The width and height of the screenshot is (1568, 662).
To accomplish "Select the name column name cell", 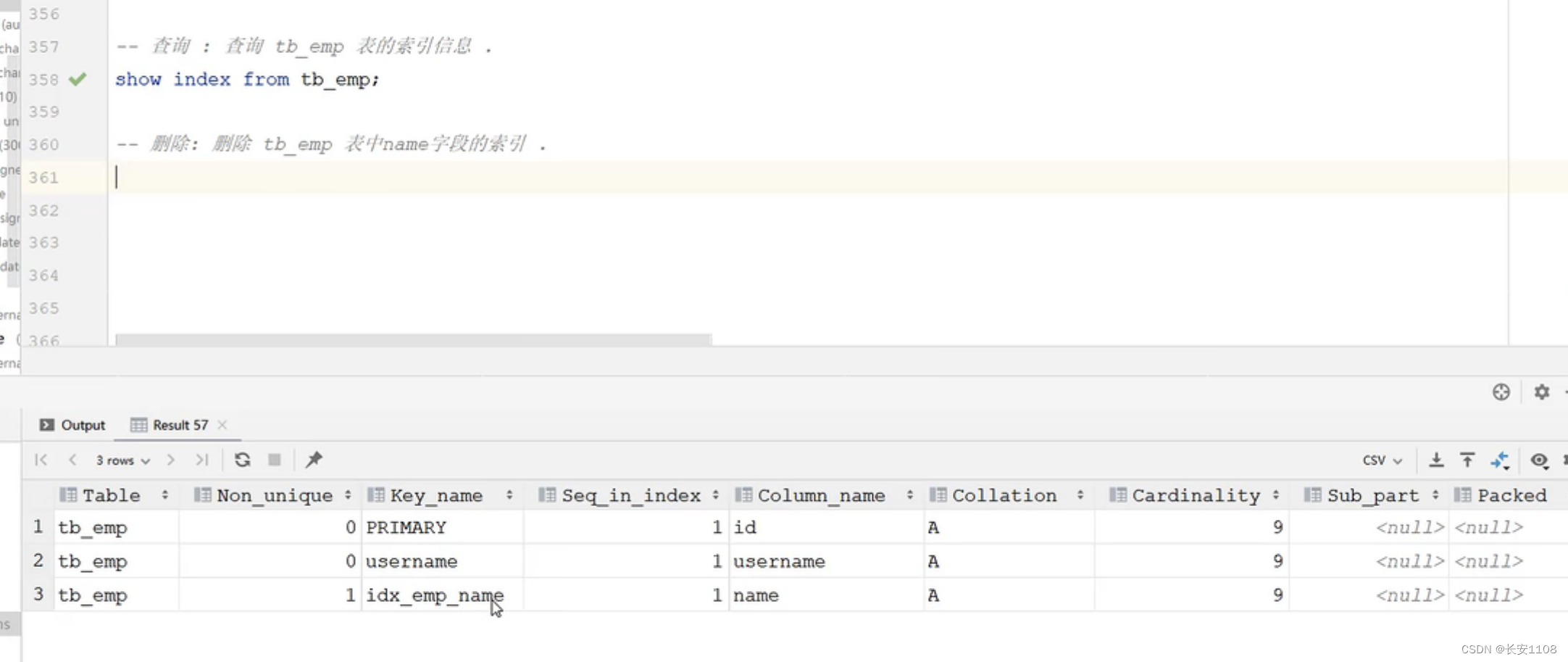I will coord(826,595).
